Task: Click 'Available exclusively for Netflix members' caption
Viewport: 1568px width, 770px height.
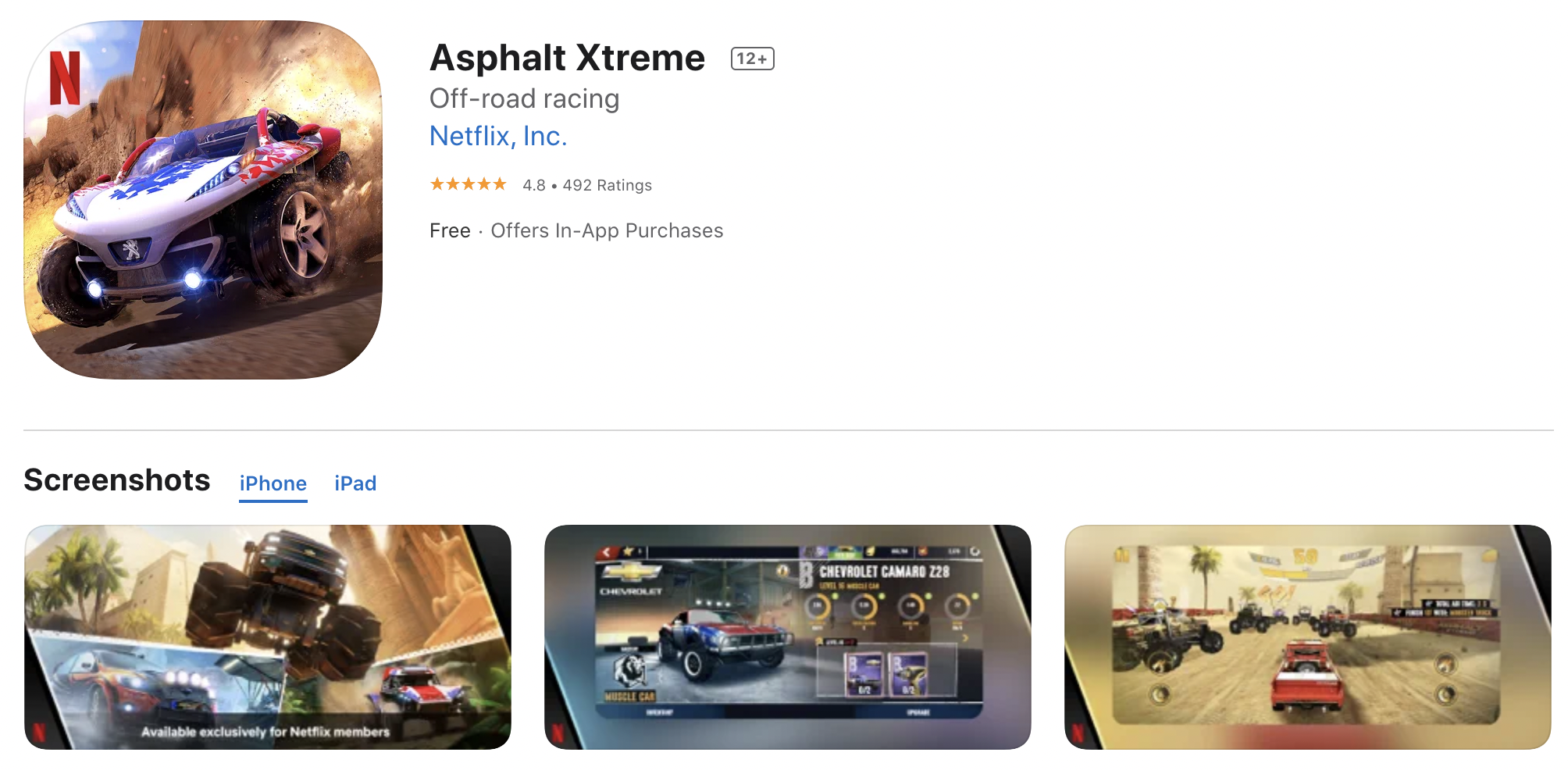Action: [x=265, y=732]
